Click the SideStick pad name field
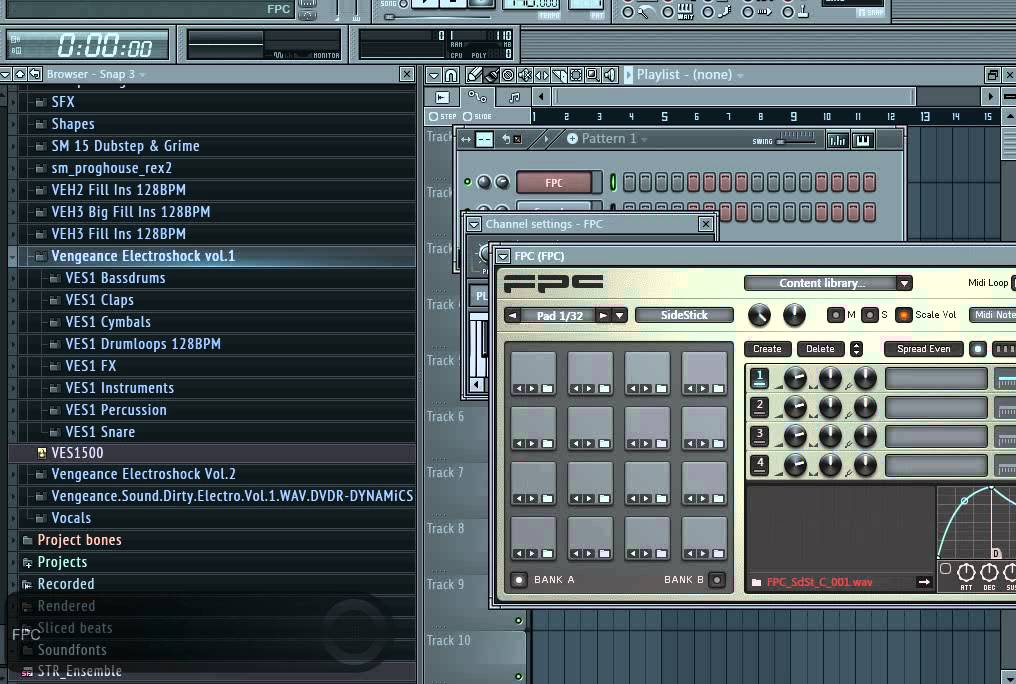The height and width of the screenshot is (684, 1016). 684,315
